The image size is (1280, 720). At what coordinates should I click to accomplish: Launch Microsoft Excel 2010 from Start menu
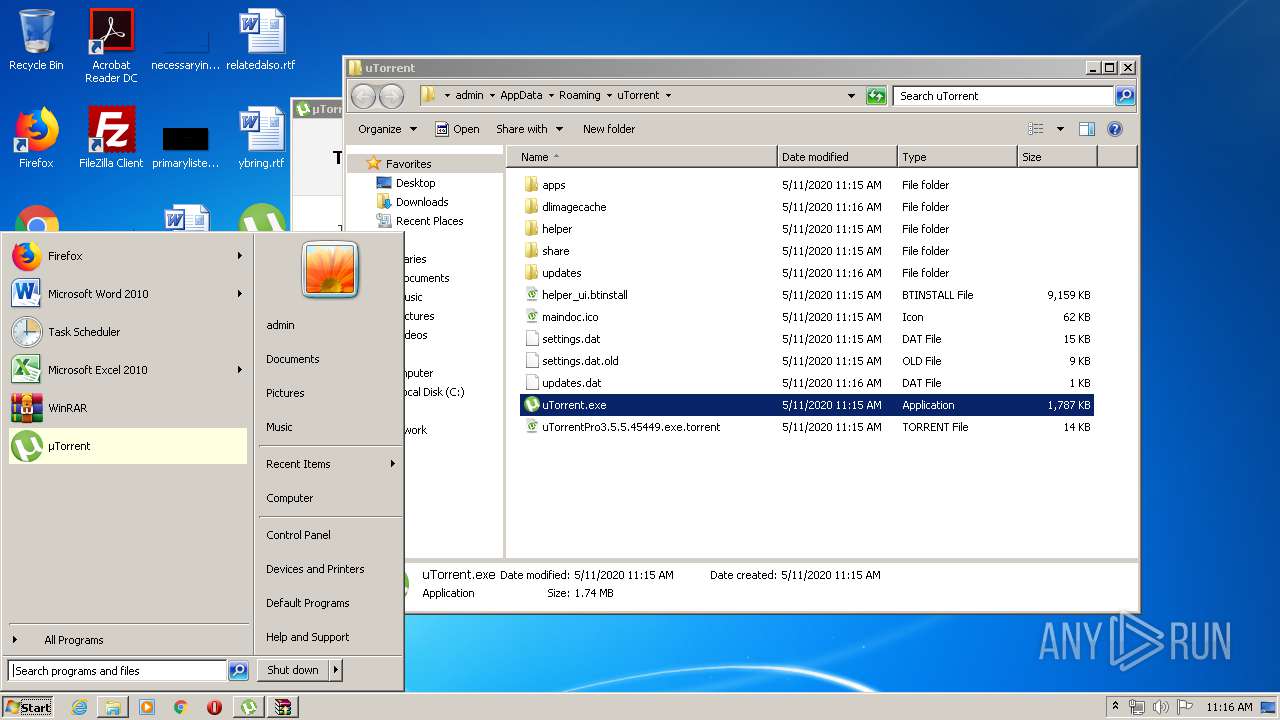pos(127,370)
